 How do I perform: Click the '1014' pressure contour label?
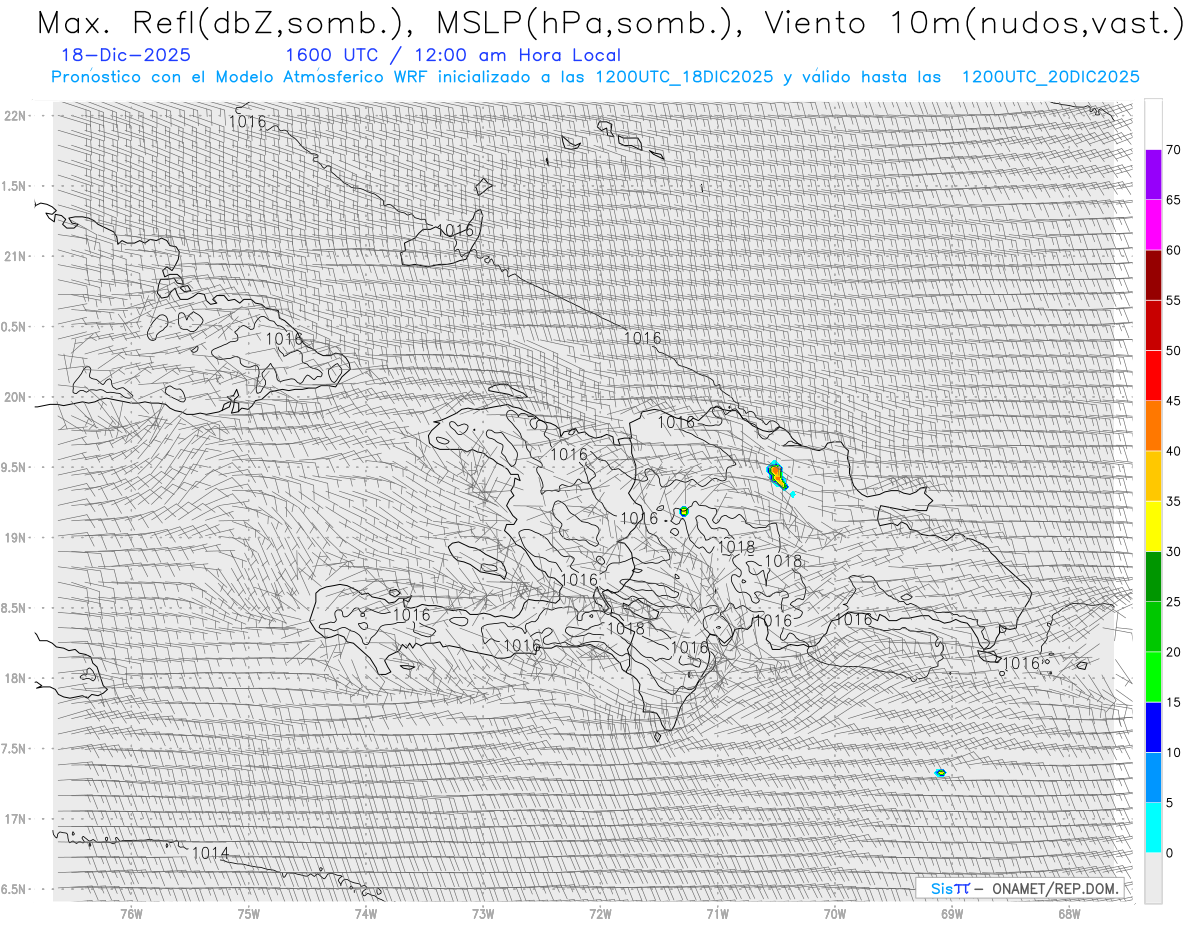click(x=210, y=853)
